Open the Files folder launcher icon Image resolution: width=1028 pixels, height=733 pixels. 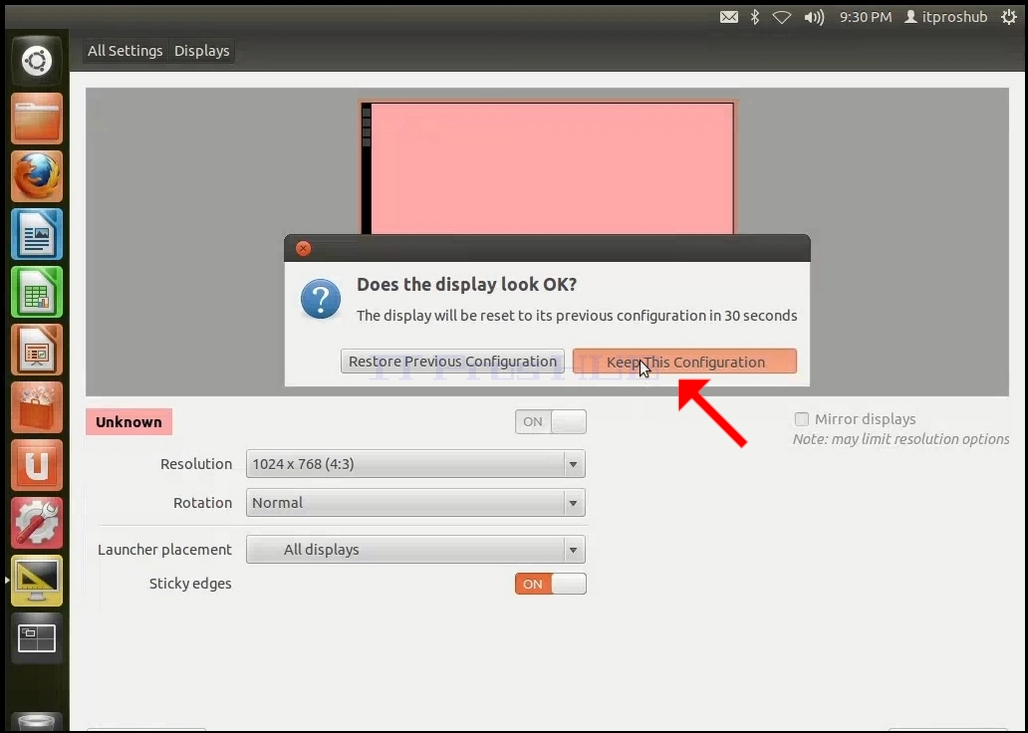pyautogui.click(x=37, y=119)
